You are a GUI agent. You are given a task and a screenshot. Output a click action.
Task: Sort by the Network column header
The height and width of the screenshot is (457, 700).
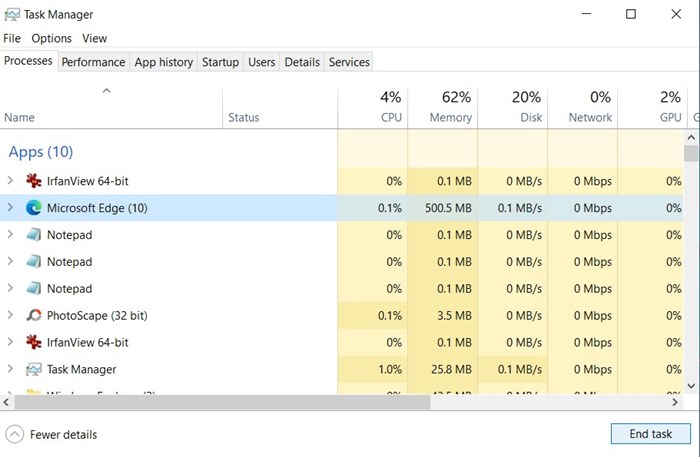tap(583, 108)
